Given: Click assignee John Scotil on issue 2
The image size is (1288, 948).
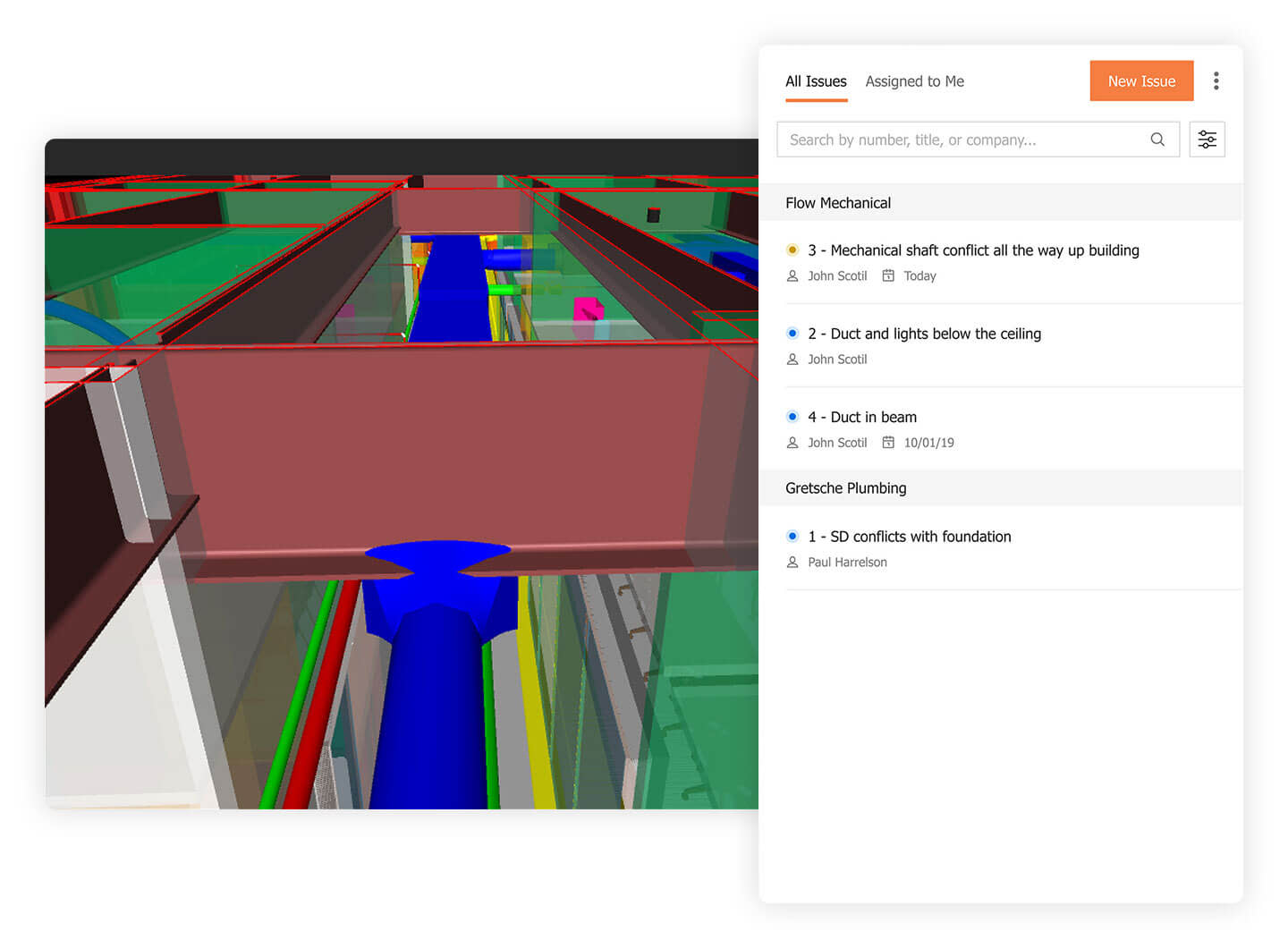Looking at the screenshot, I should click(837, 360).
